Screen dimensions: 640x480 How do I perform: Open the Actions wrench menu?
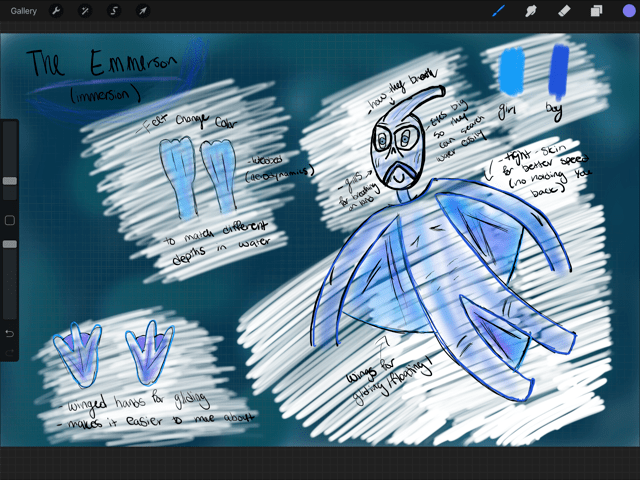56,11
